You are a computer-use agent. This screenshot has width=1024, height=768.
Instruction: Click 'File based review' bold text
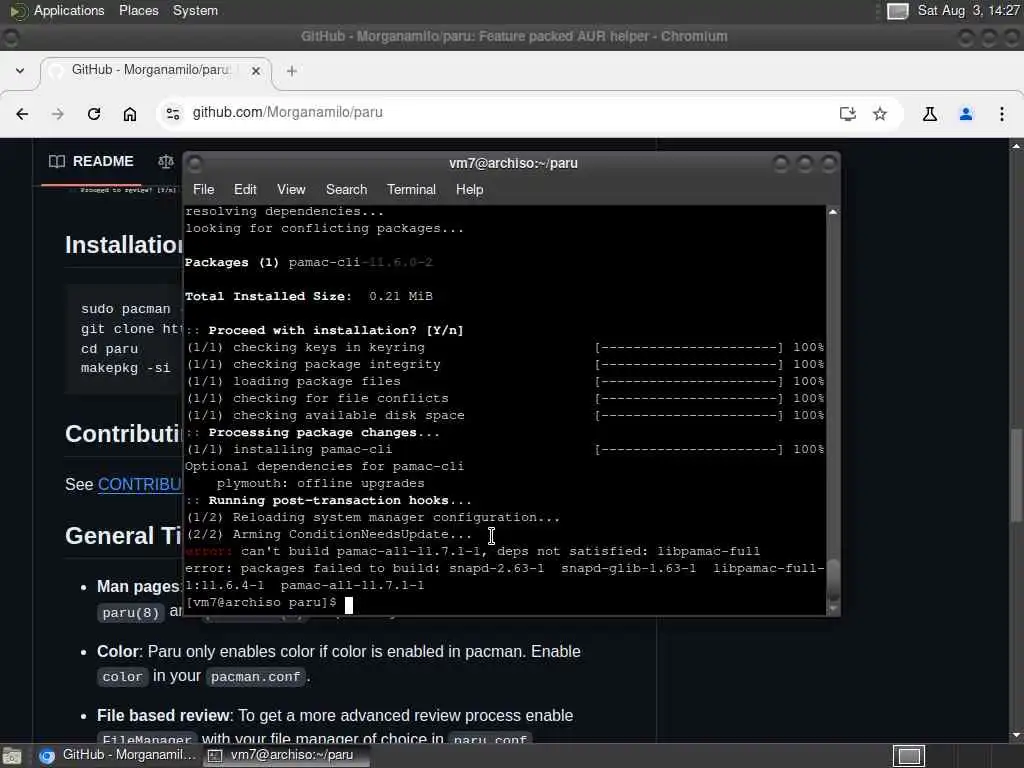click(164, 716)
